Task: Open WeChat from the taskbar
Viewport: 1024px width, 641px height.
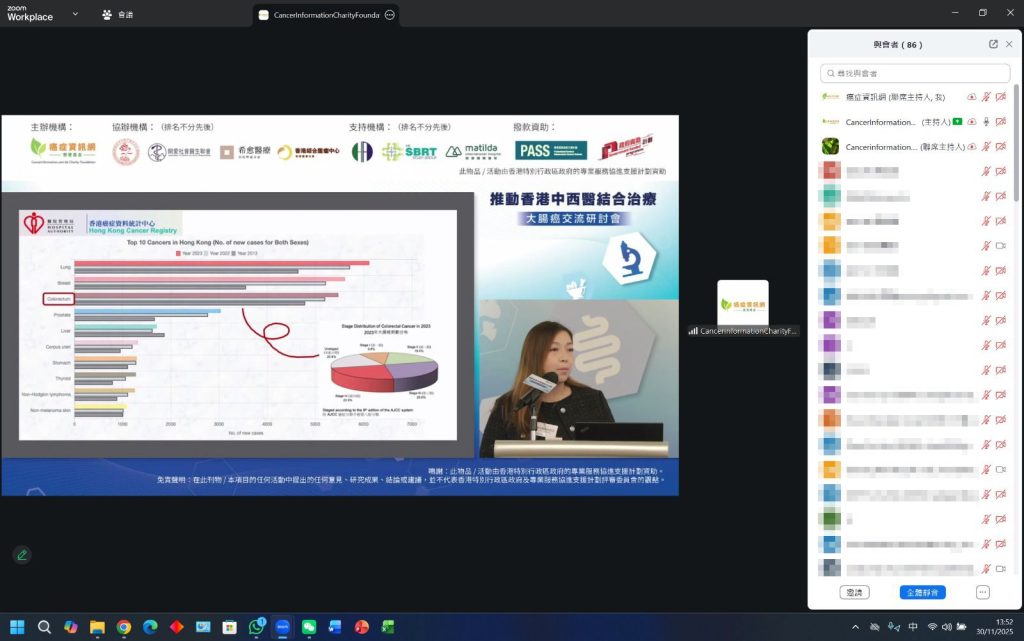Action: pyautogui.click(x=309, y=627)
